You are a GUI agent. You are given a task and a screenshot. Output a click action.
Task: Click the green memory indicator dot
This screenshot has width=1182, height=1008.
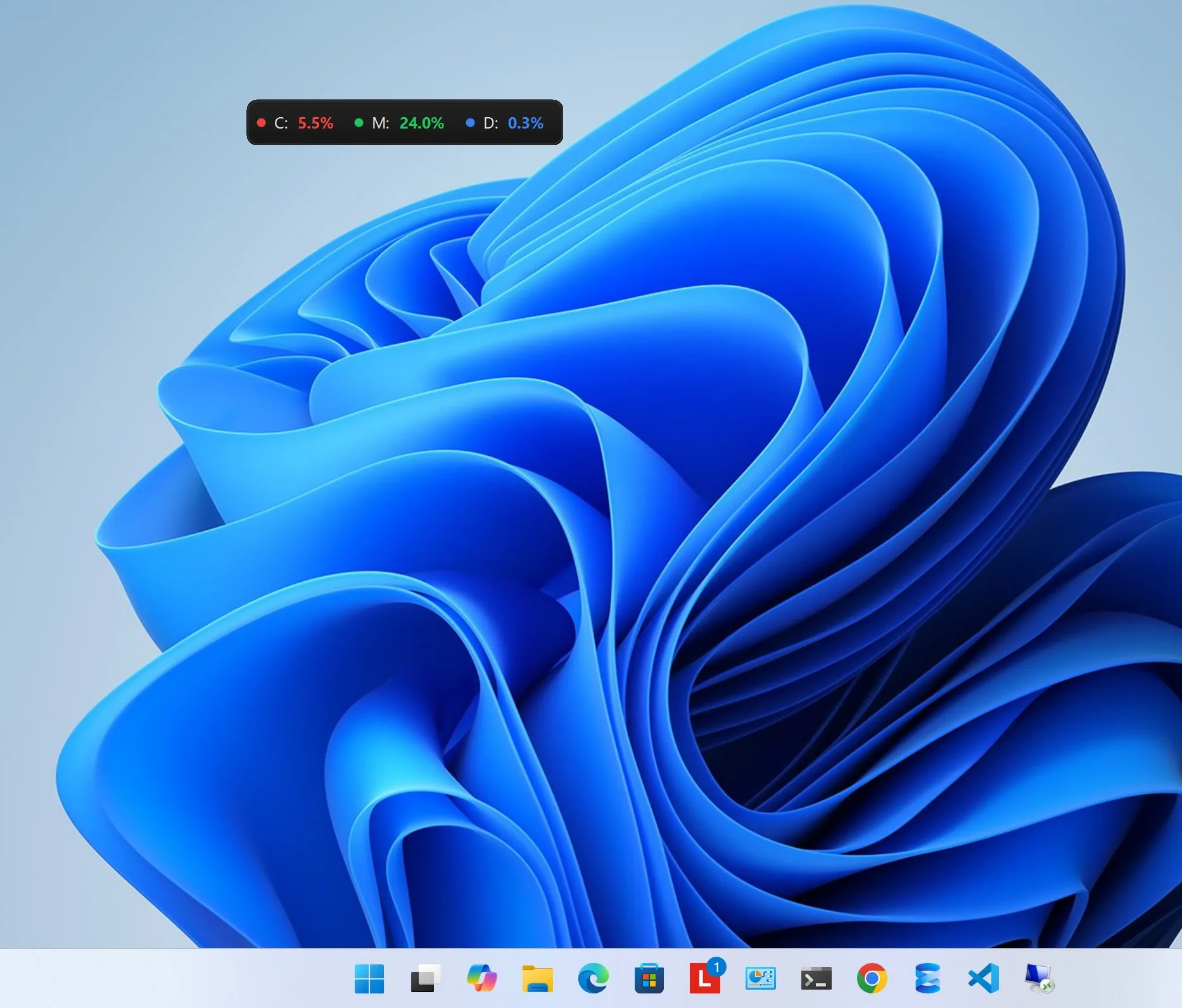[359, 123]
